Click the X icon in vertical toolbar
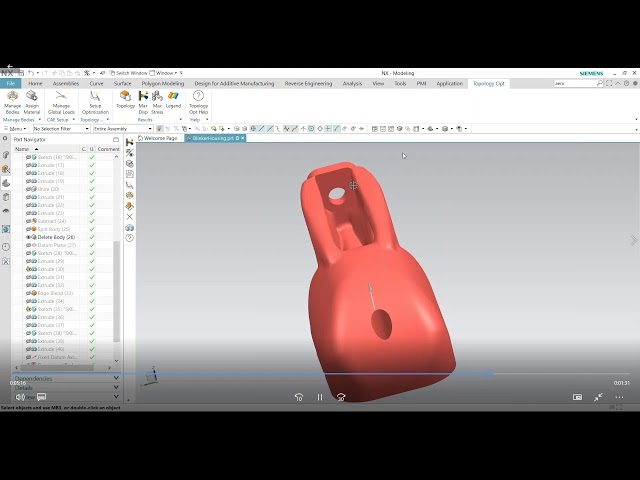 pyautogui.click(x=129, y=217)
